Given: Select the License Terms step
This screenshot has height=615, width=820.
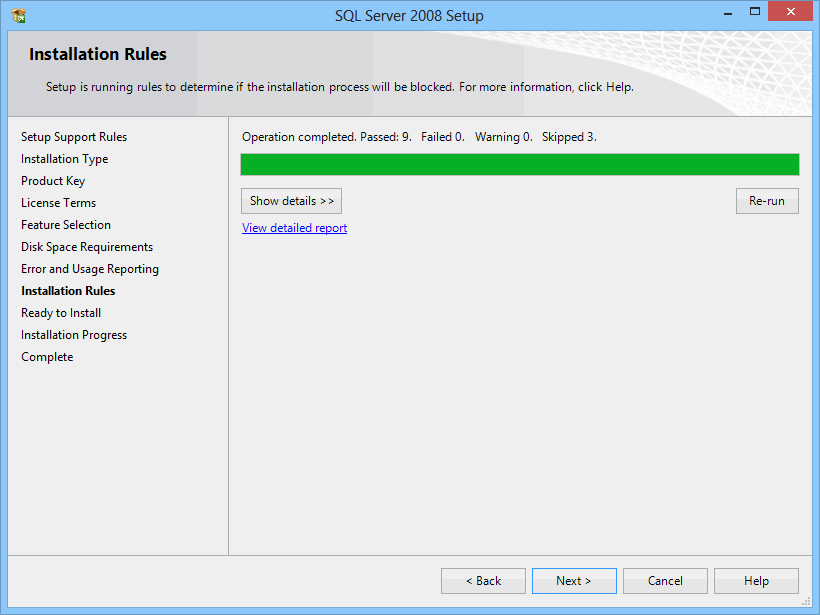Looking at the screenshot, I should (x=59, y=203).
